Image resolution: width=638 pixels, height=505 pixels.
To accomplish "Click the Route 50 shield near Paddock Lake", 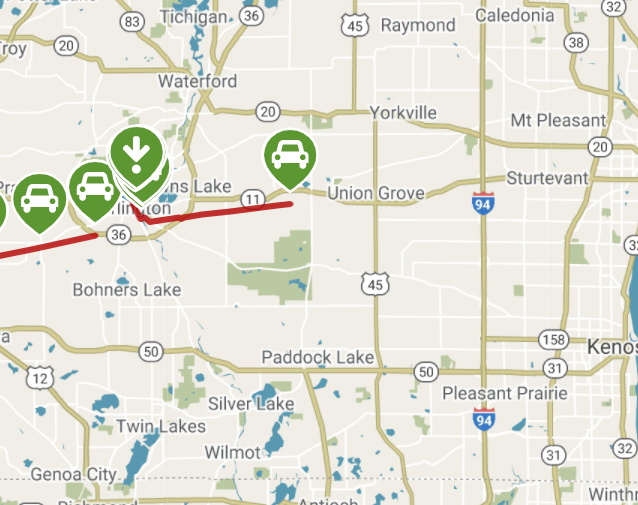I will point(426,372).
